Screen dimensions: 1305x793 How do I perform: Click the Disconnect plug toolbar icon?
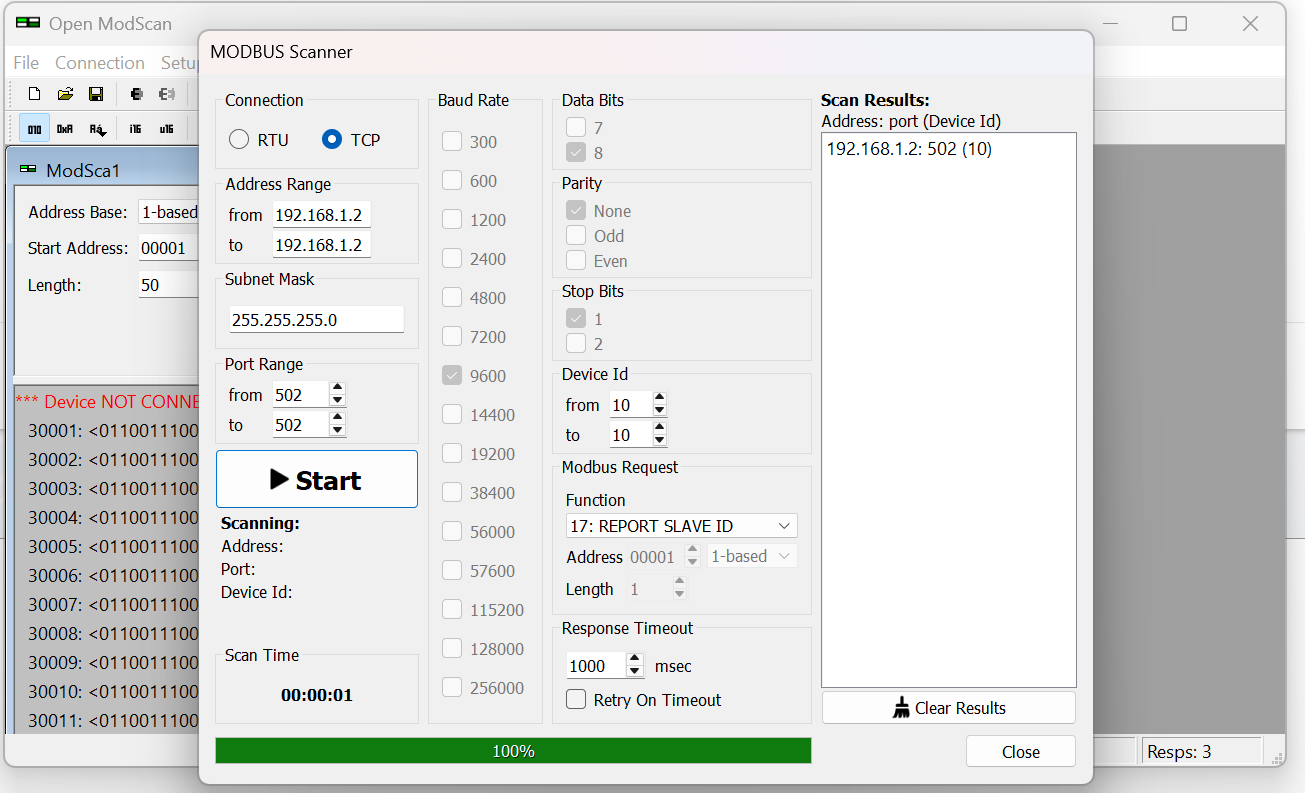point(167,94)
